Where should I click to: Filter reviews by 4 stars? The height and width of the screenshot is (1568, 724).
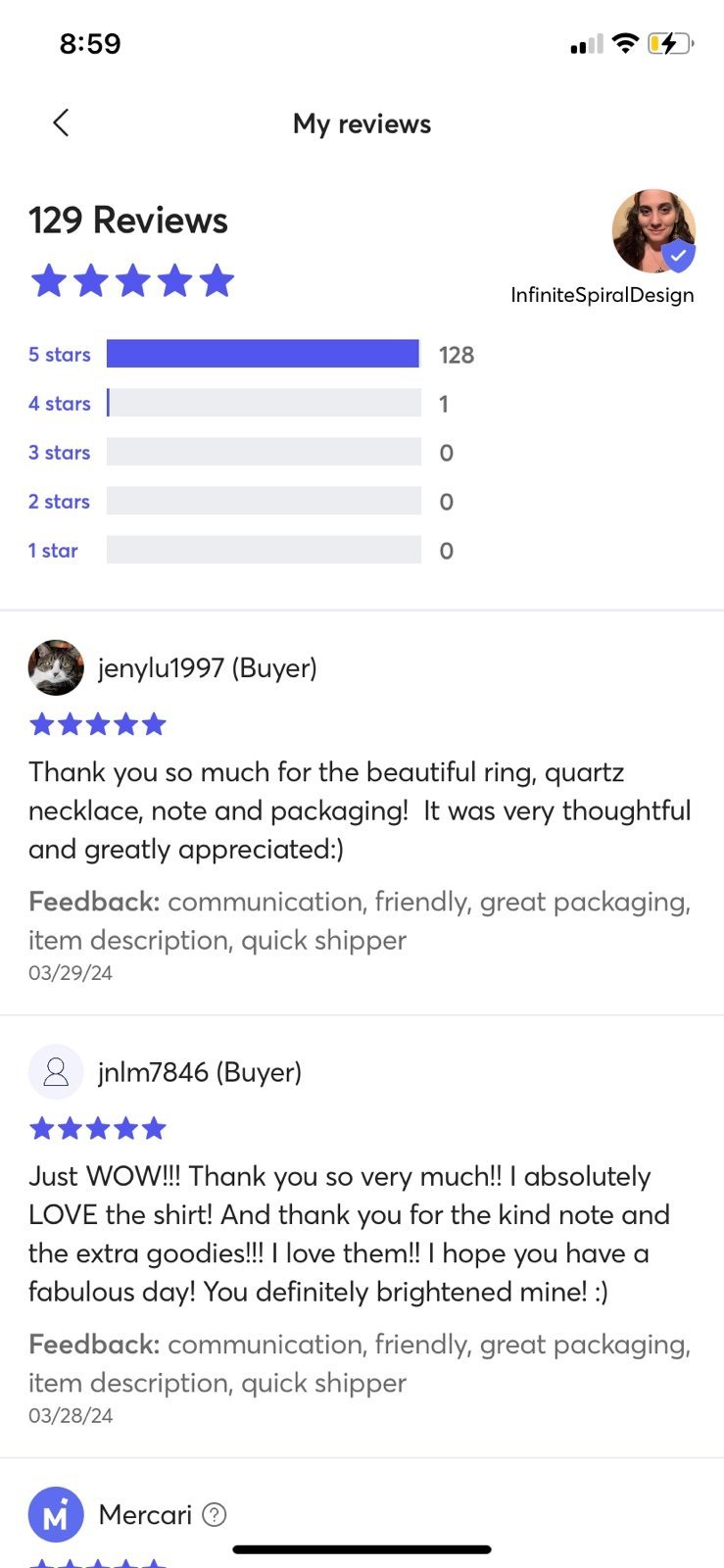click(x=59, y=403)
